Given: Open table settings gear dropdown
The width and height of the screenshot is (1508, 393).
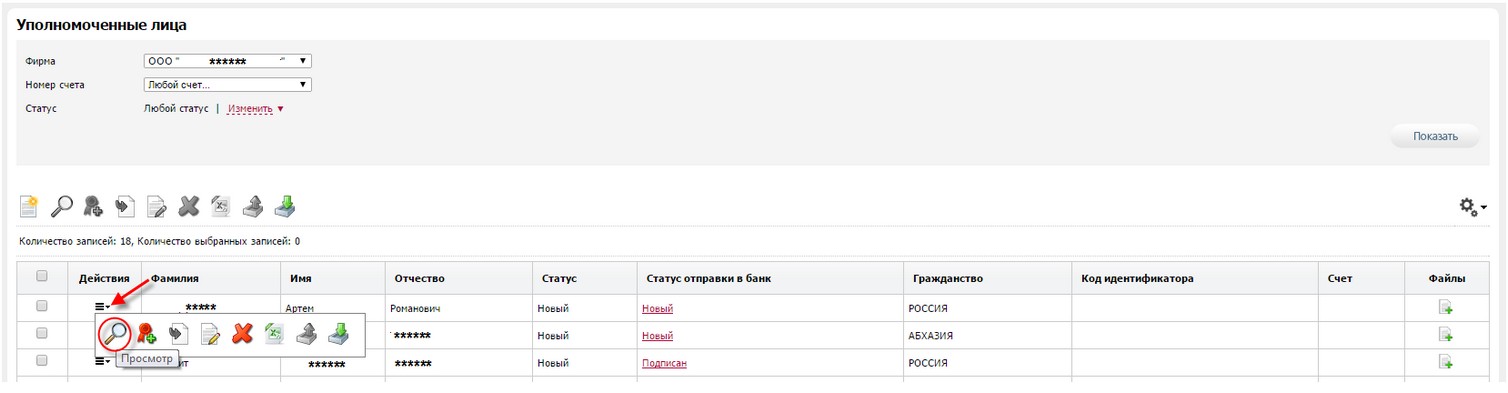Looking at the screenshot, I should [x=1473, y=206].
